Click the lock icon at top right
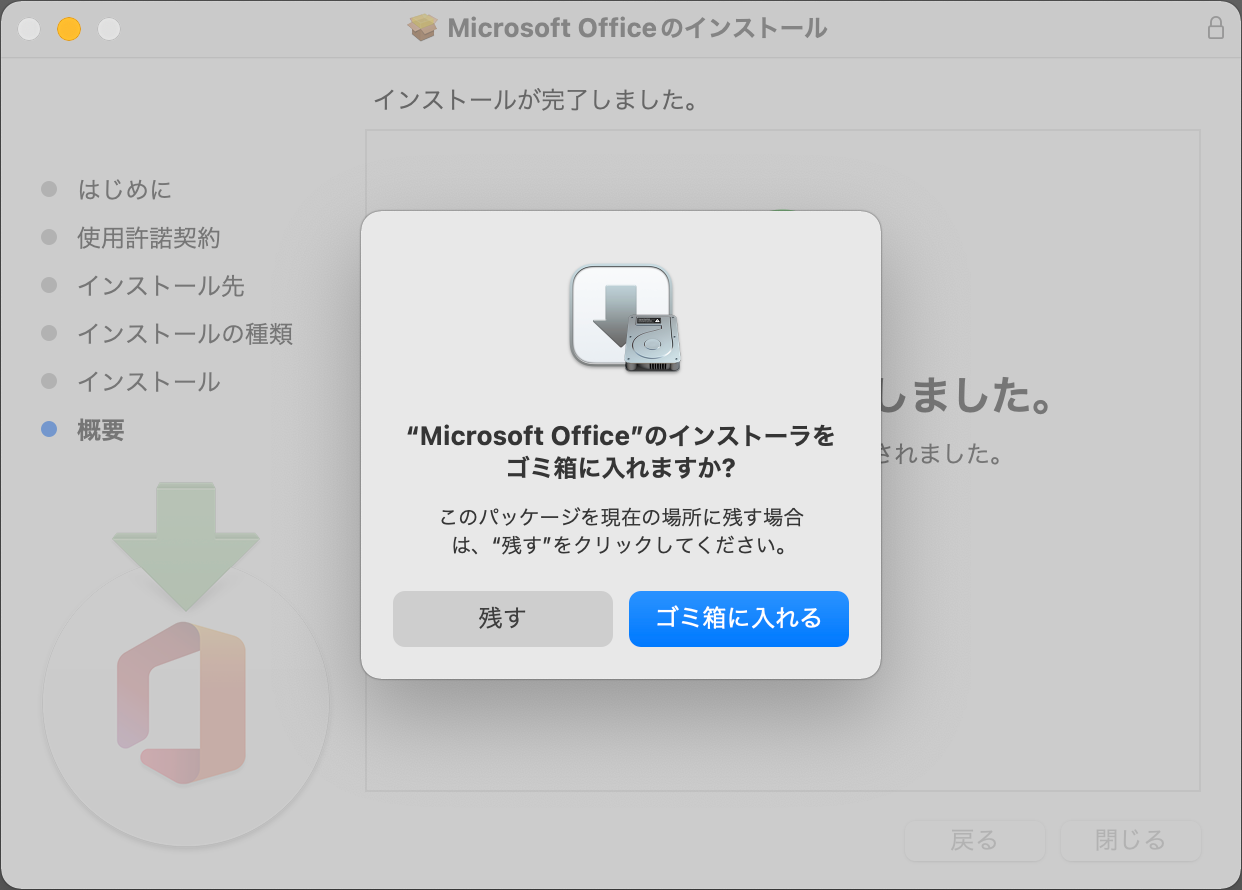Viewport: 1242px width, 890px height. tap(1216, 29)
